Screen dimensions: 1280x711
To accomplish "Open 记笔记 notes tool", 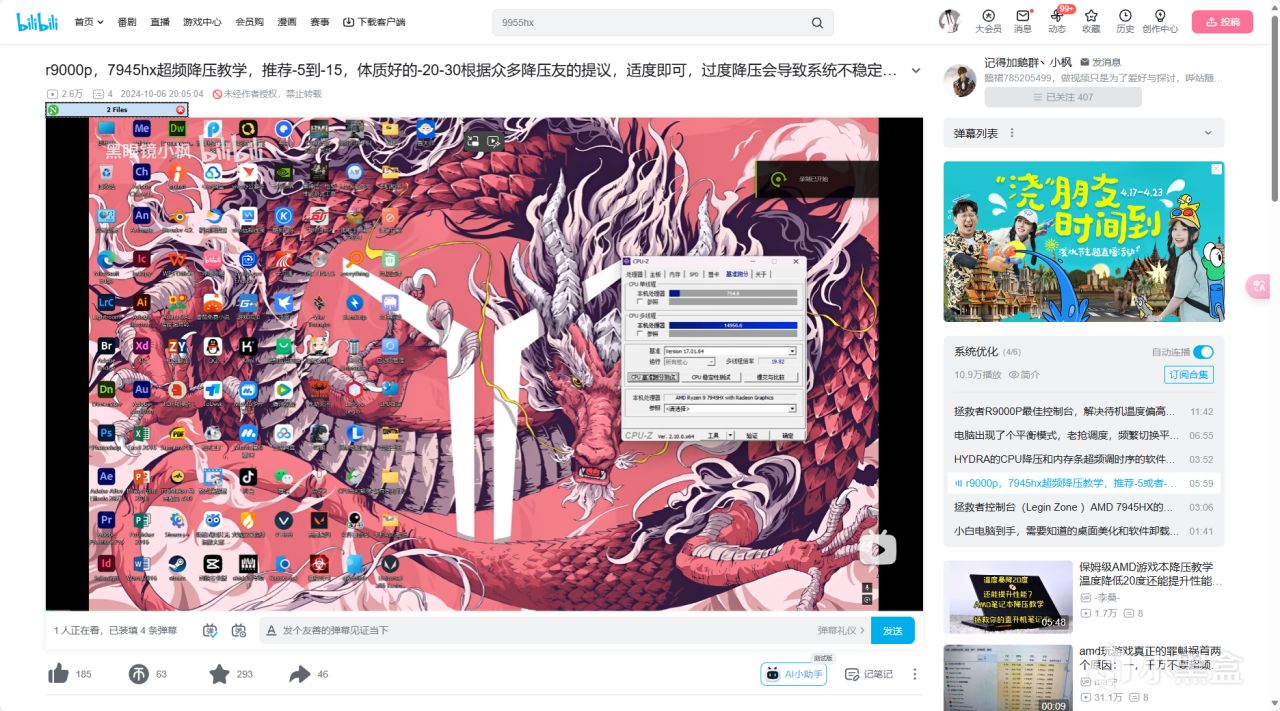I will 868,674.
